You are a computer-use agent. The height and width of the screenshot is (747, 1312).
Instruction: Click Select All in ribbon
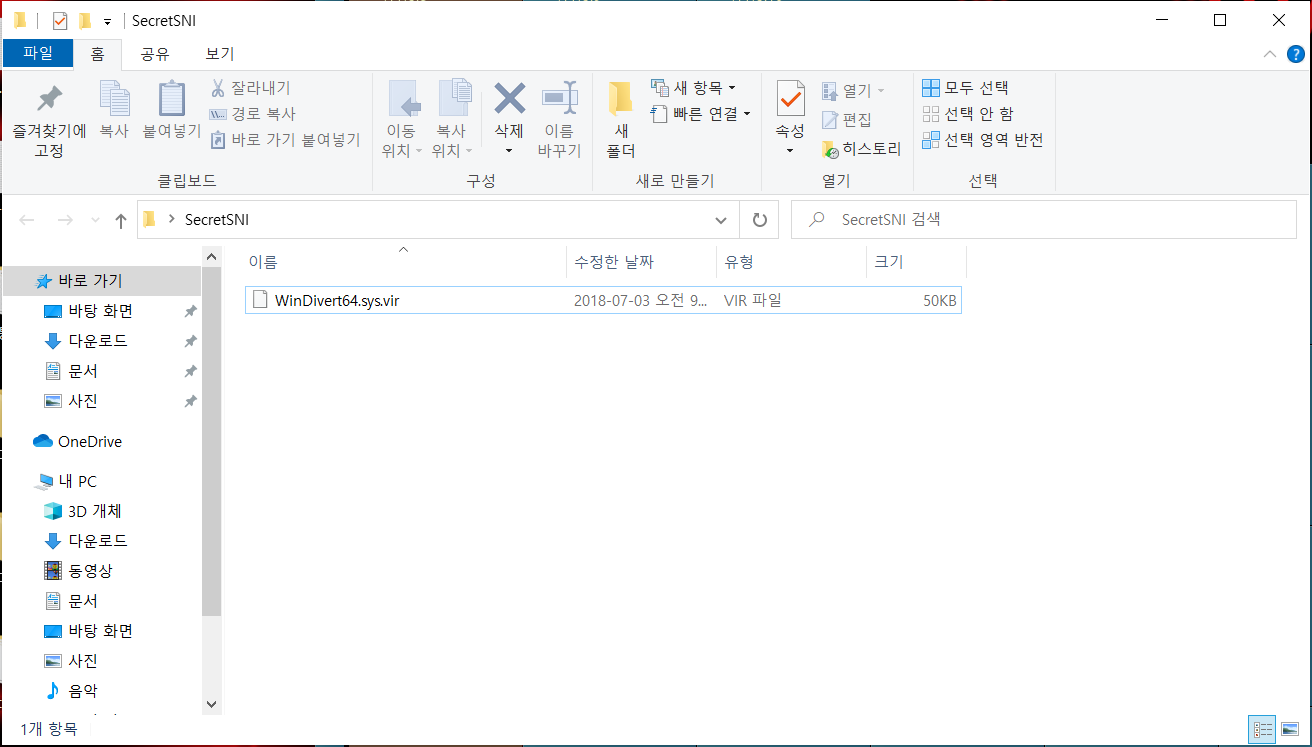[966, 88]
